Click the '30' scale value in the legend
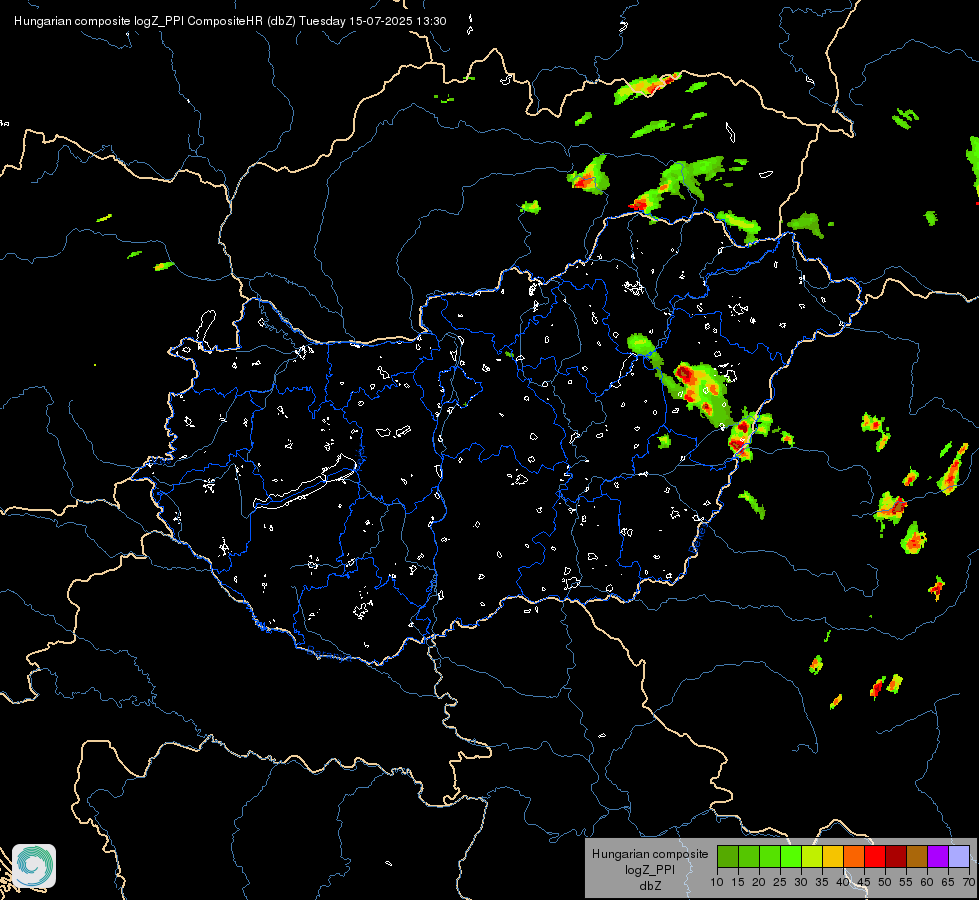 click(x=801, y=882)
